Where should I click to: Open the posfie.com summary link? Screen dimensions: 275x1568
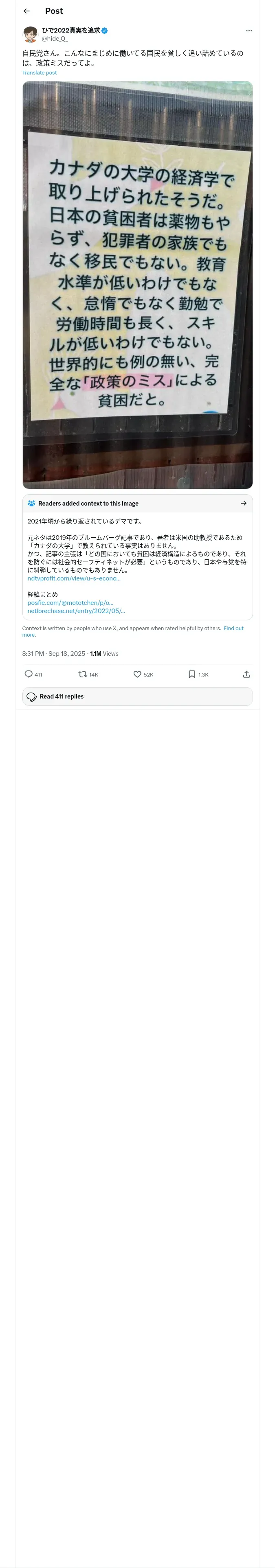click(70, 602)
